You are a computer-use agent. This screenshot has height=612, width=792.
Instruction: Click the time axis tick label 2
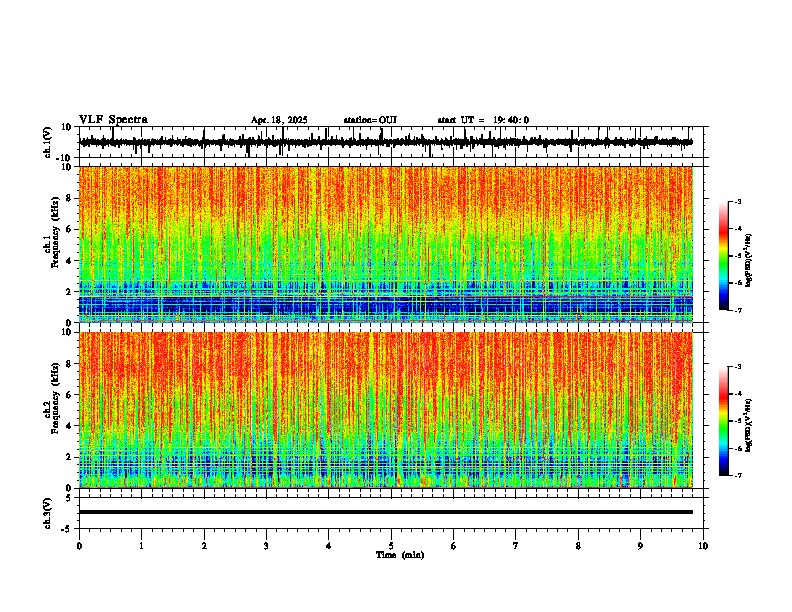pyautogui.click(x=204, y=546)
